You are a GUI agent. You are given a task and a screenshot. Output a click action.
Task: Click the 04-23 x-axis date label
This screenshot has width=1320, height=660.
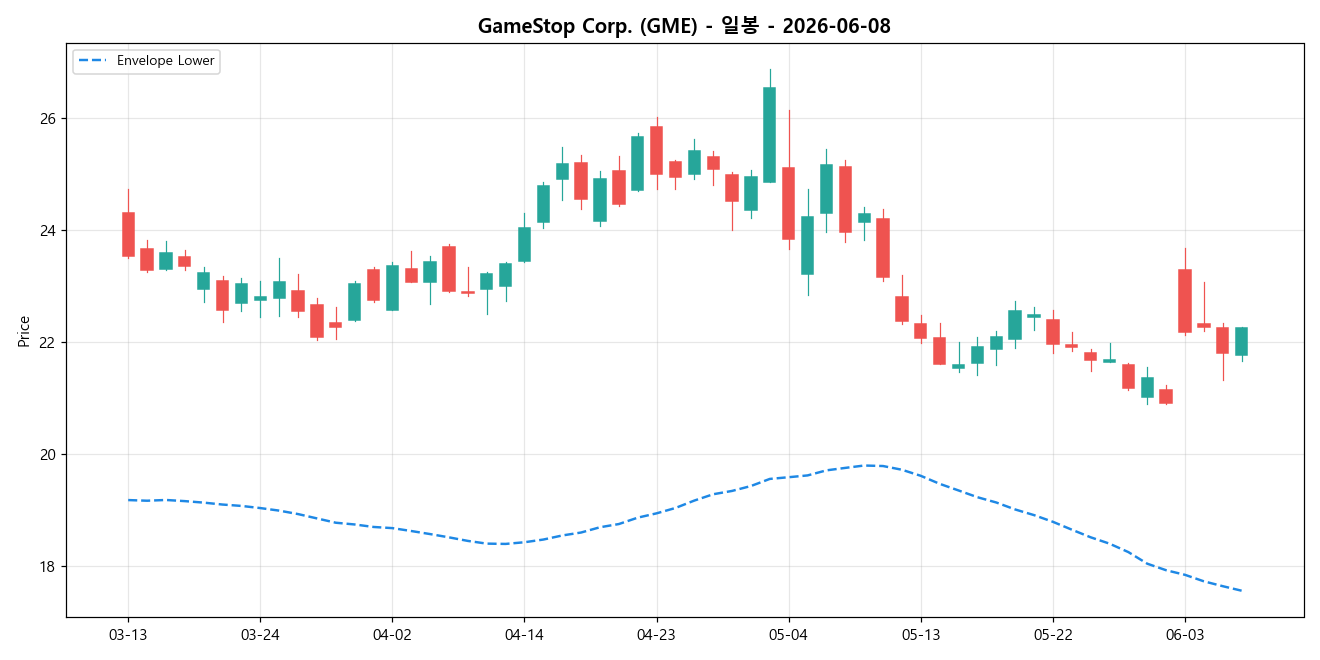(x=656, y=635)
